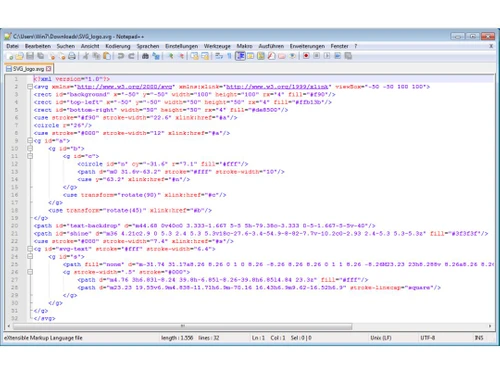This screenshot has width=500, height=375.
Task: Print the document via the Print icon
Action: tap(72, 56)
